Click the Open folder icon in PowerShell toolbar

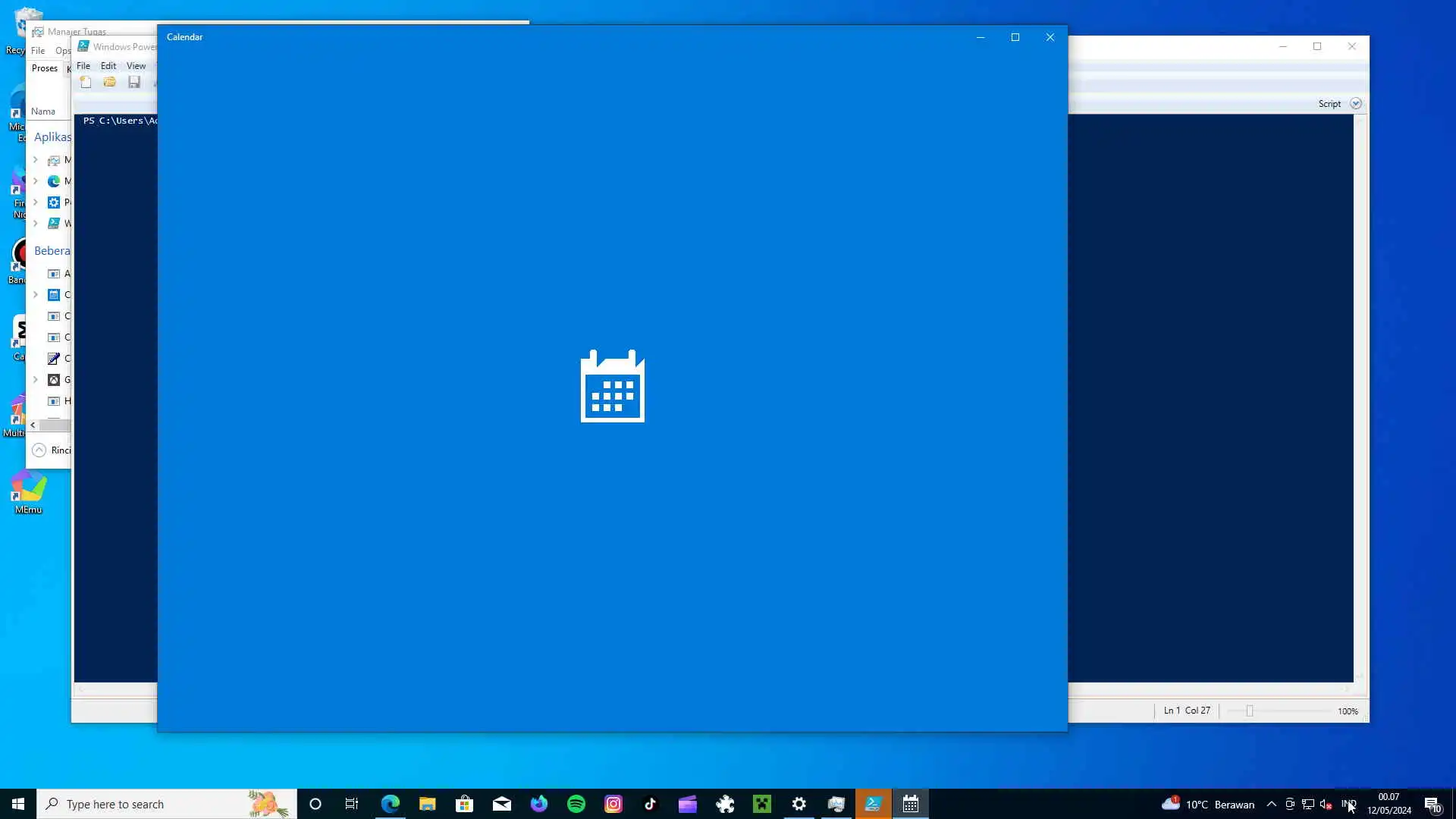point(110,82)
